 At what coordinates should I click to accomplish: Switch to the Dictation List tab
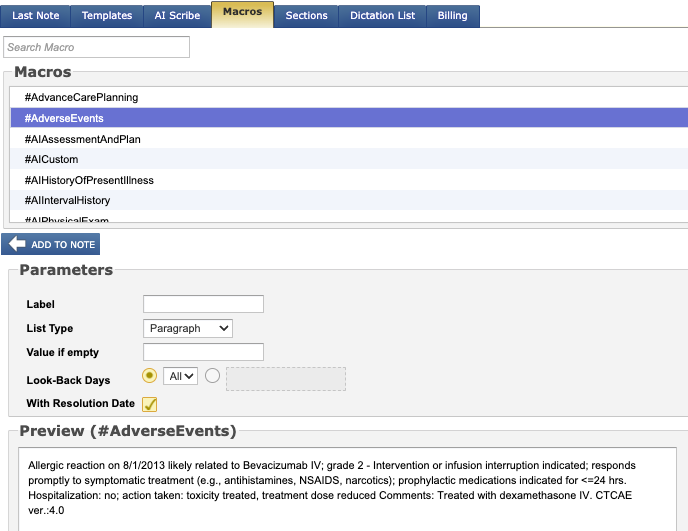click(383, 16)
